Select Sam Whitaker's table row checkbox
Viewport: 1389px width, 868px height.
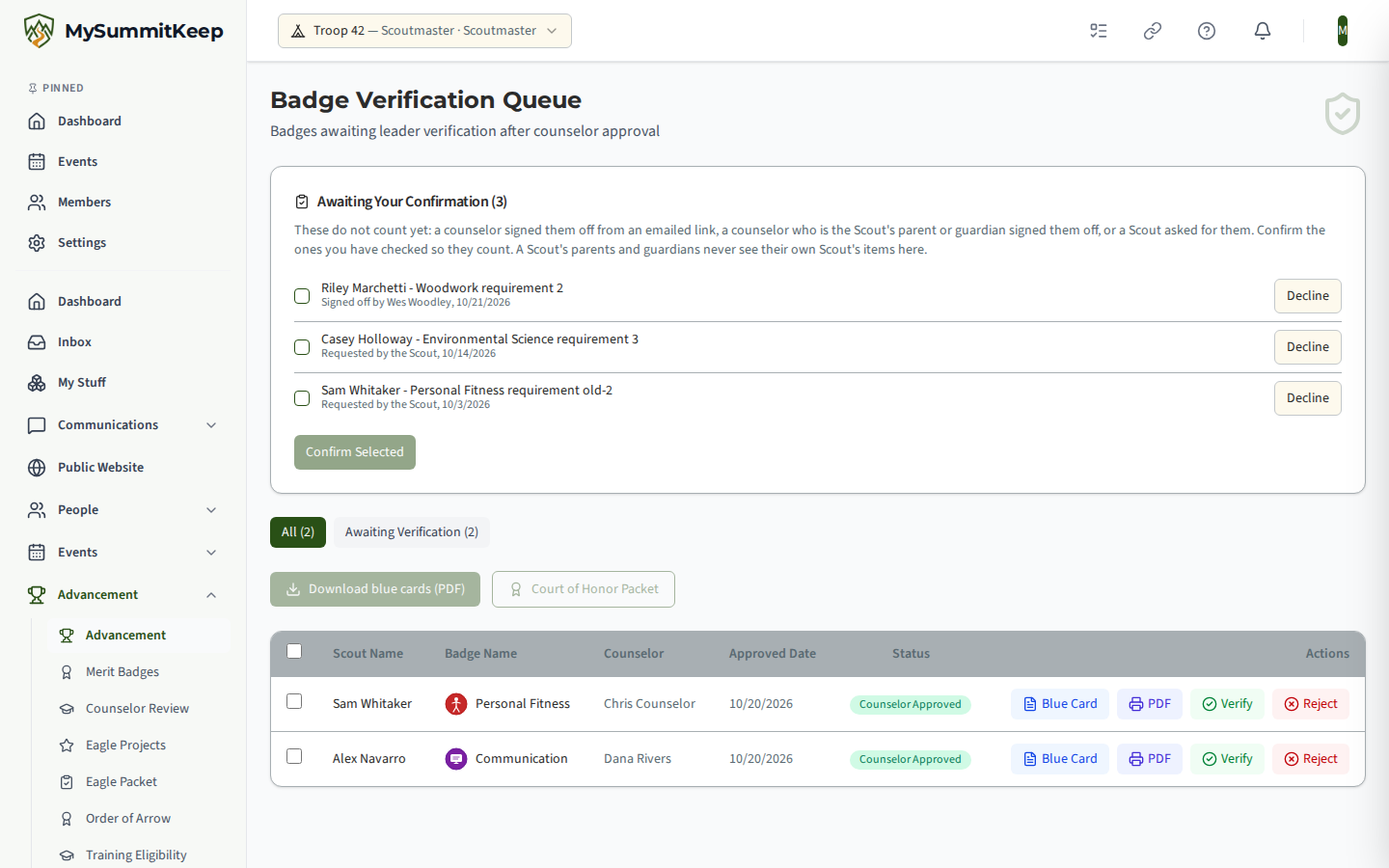pyautogui.click(x=294, y=701)
